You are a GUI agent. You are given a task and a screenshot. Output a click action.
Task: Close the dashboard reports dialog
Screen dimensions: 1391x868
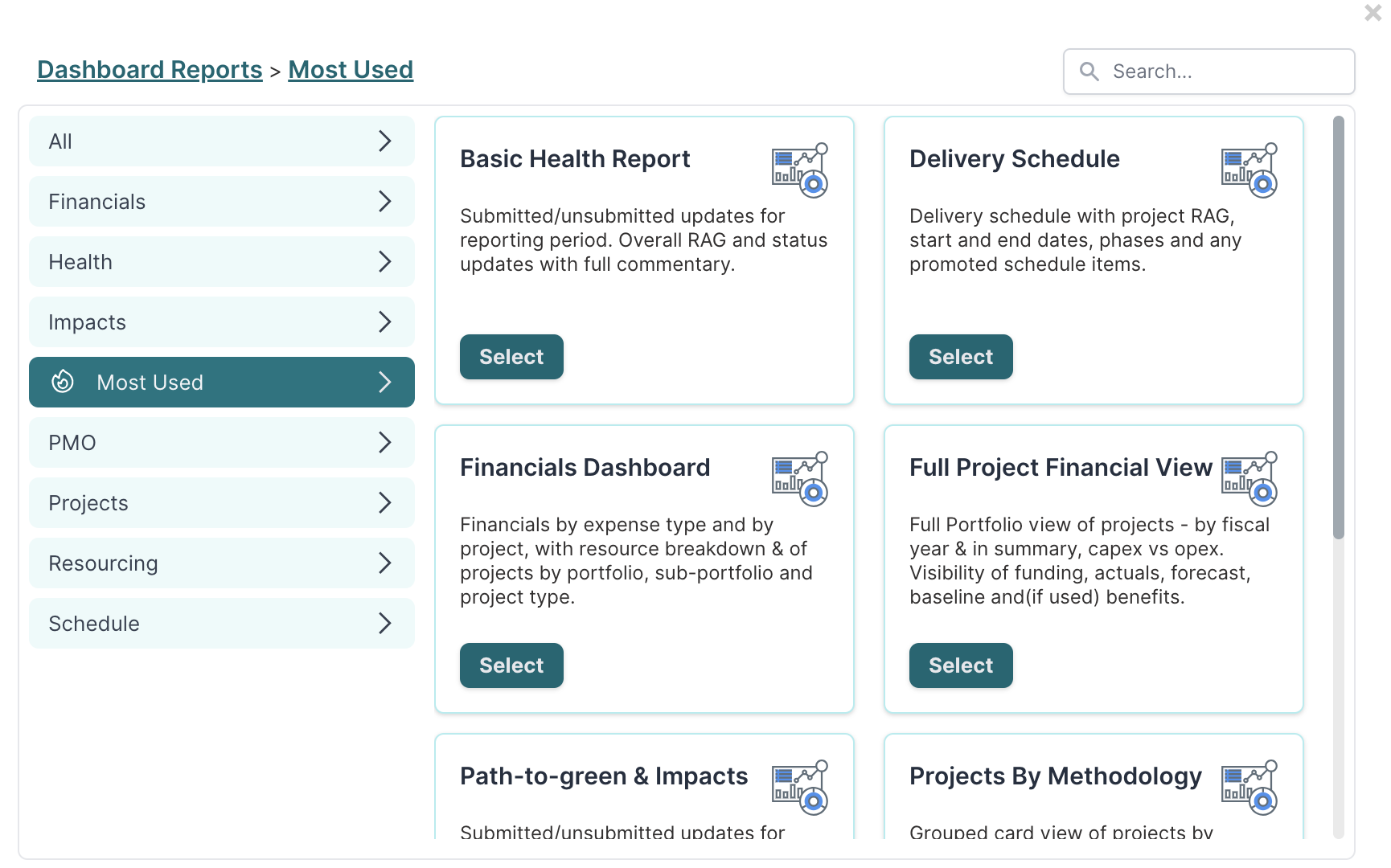click(x=1373, y=12)
